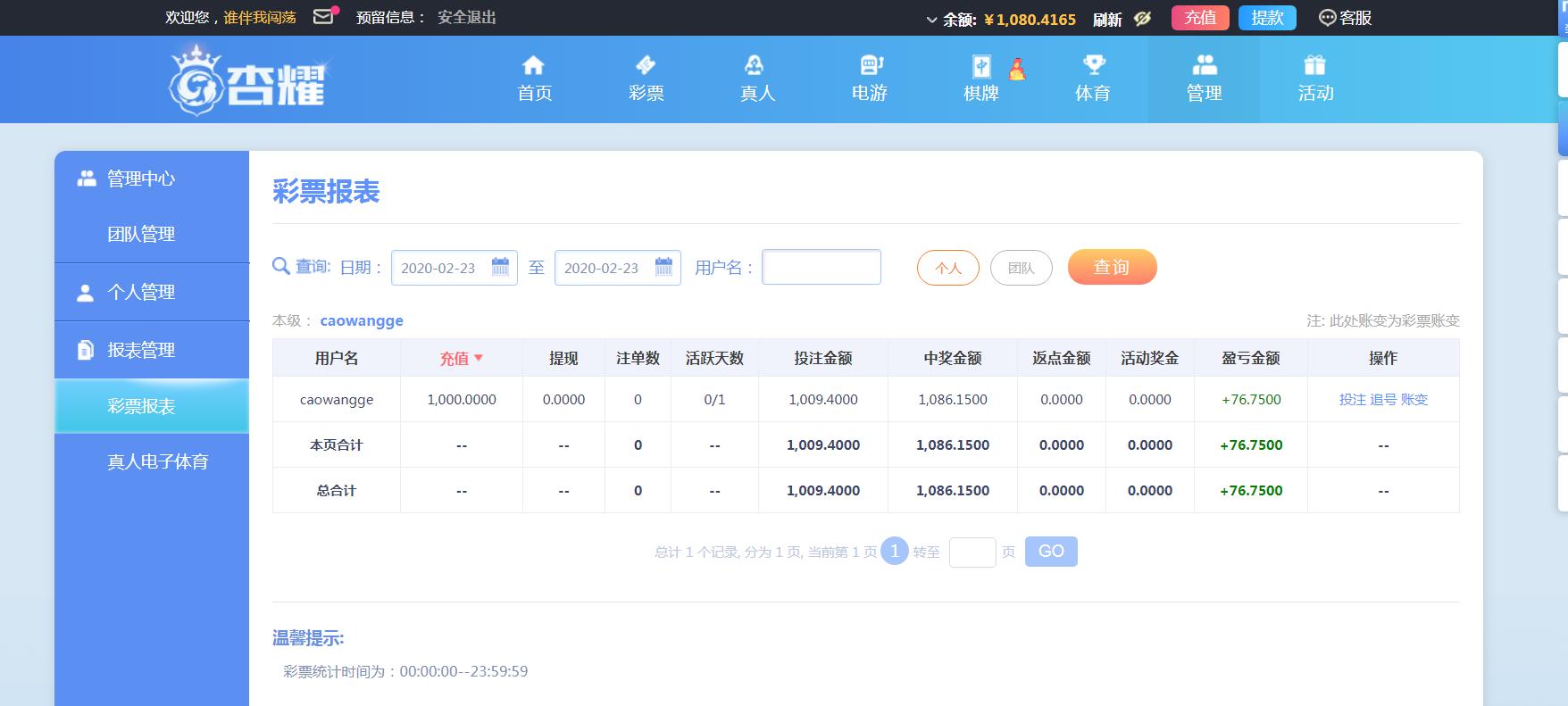Click the end date field

point(618,268)
